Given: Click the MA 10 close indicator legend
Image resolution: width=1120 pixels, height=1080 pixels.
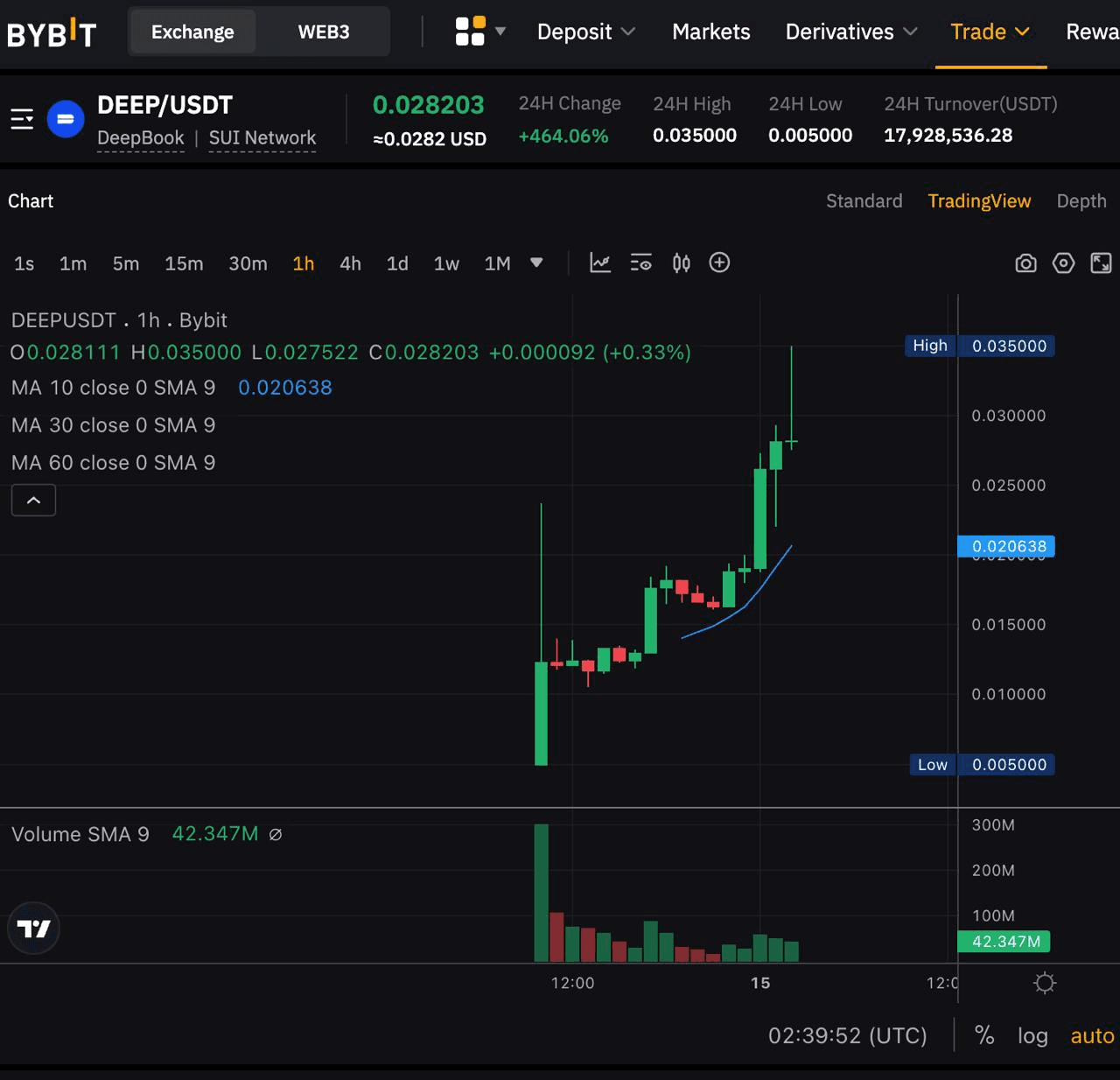Looking at the screenshot, I should [113, 388].
